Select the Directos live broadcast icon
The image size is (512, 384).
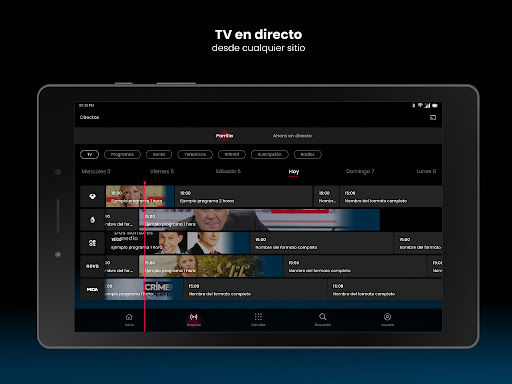pyautogui.click(x=193, y=317)
